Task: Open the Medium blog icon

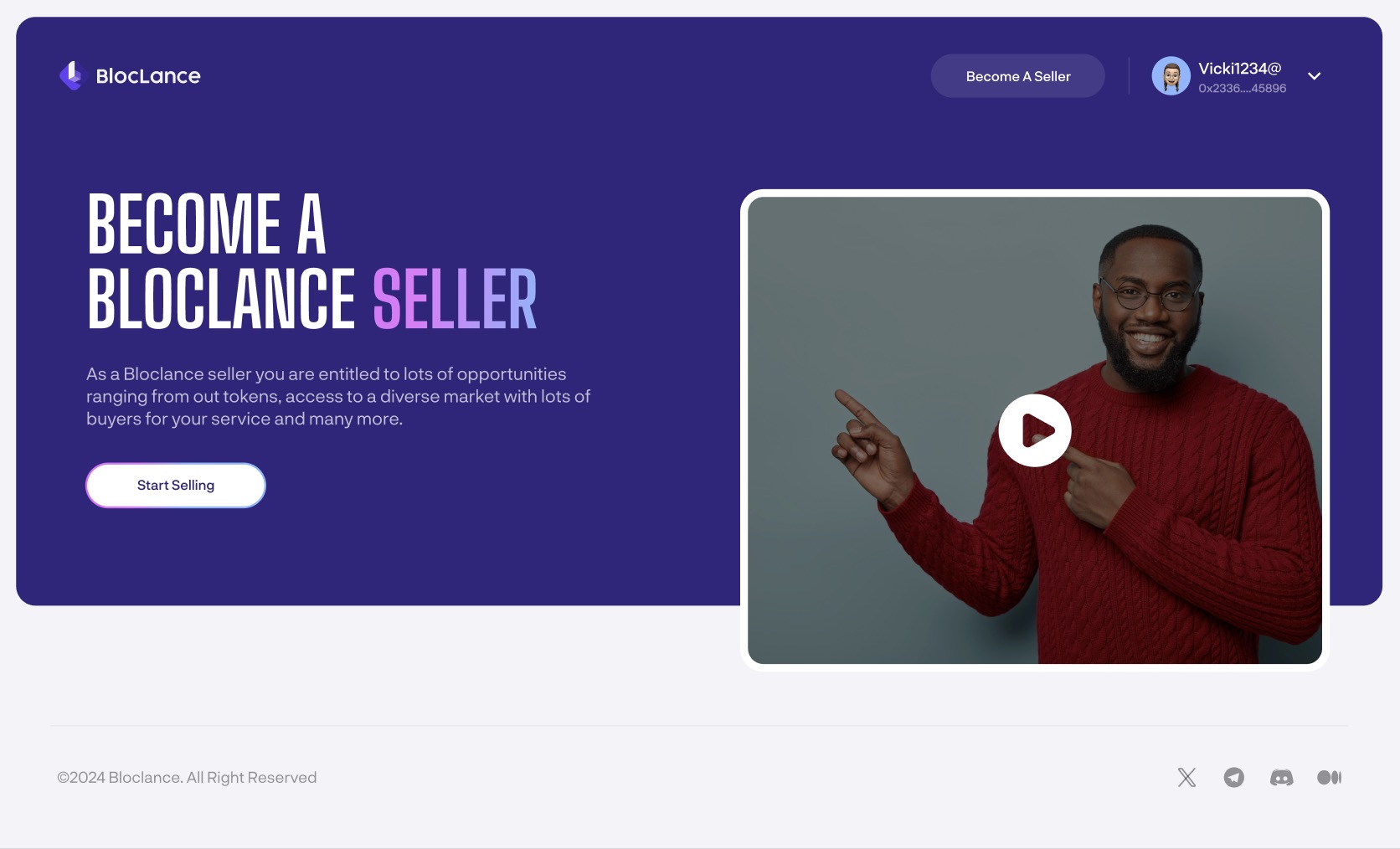Action: 1329,777
